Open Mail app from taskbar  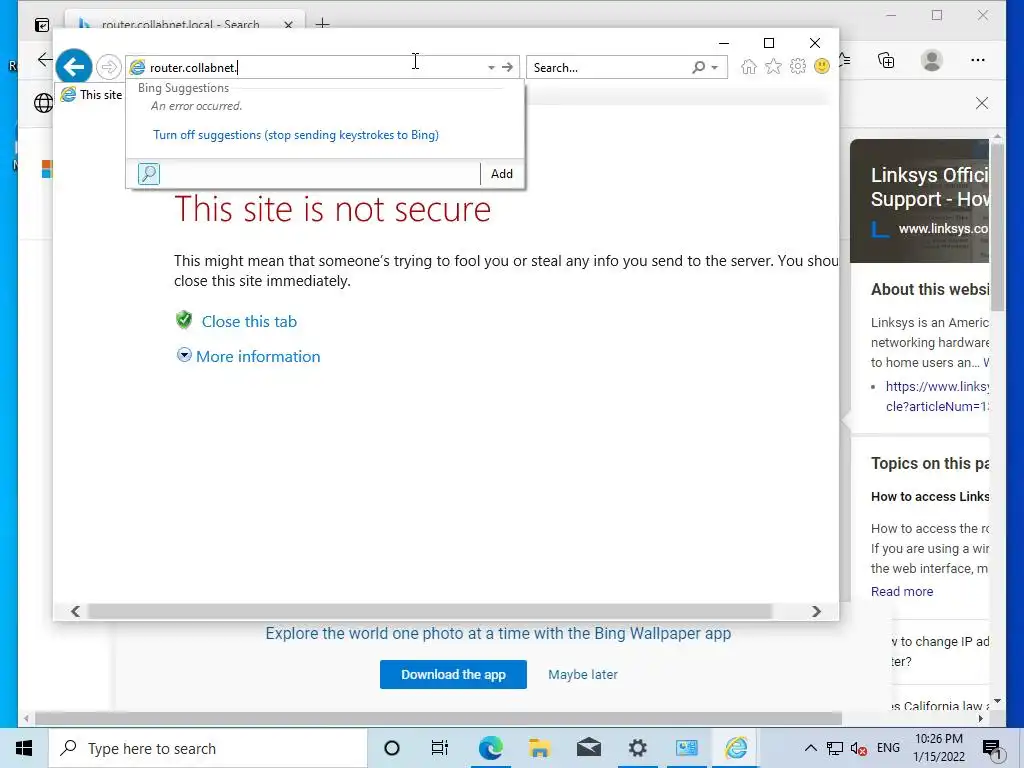click(588, 748)
